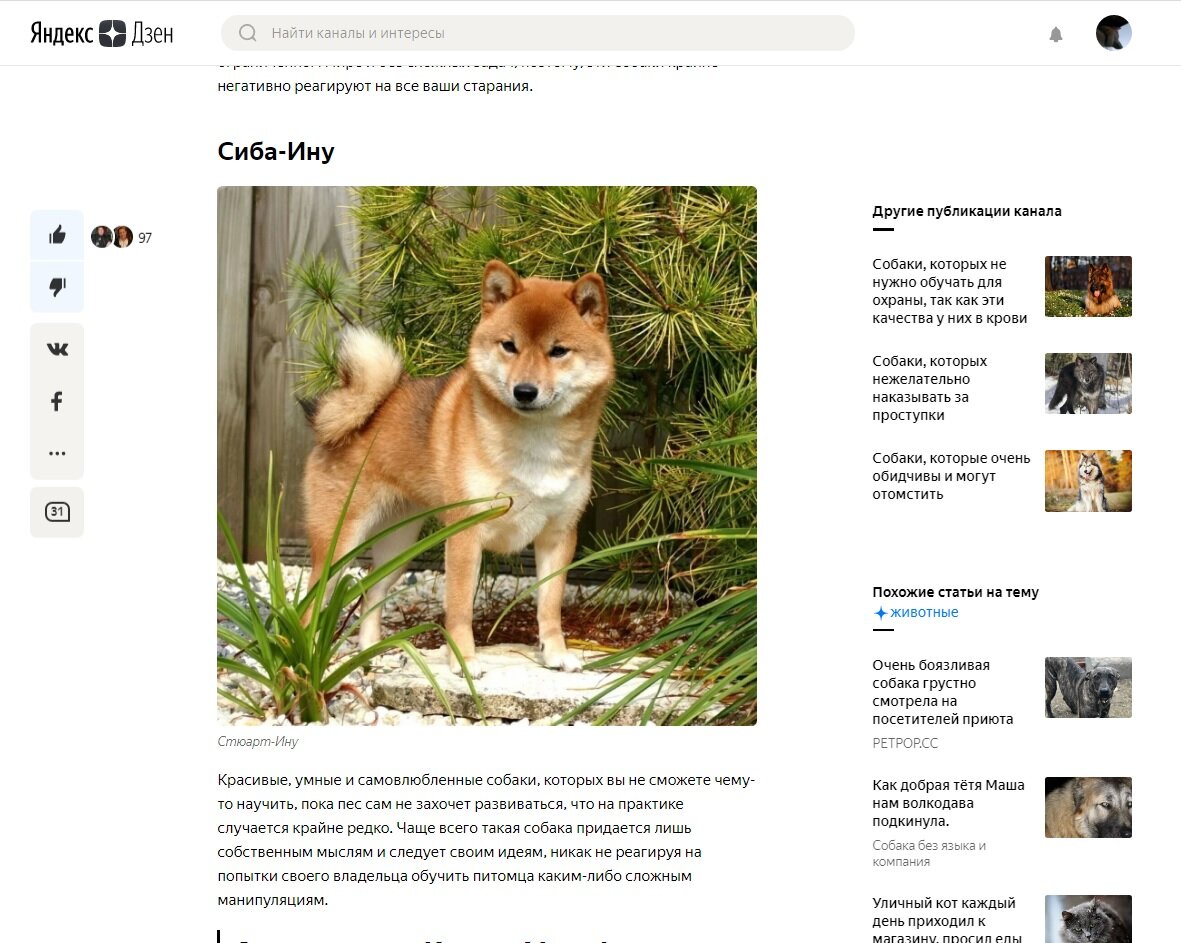
Task: Read article about touchy vengeful dogs
Action: click(951, 476)
